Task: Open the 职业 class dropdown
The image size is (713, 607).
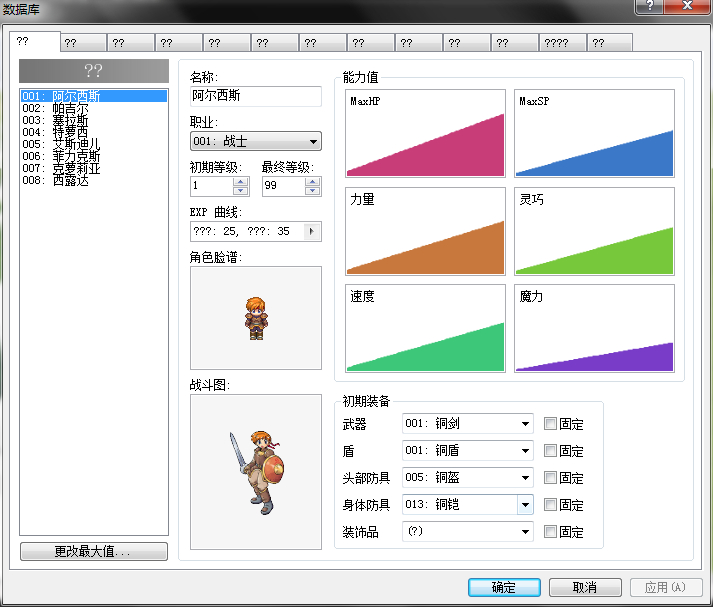Action: tap(256, 141)
